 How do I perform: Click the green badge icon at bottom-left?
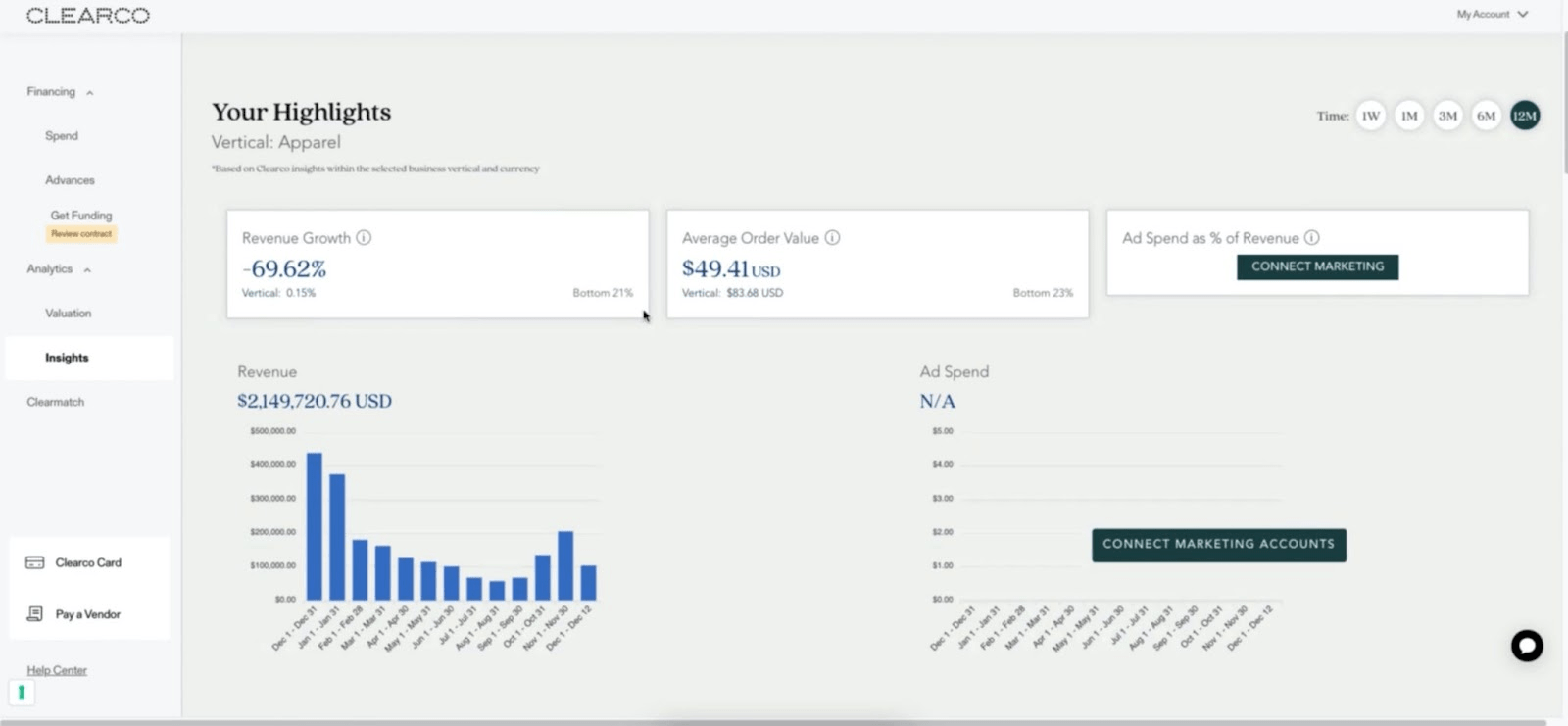[x=22, y=693]
